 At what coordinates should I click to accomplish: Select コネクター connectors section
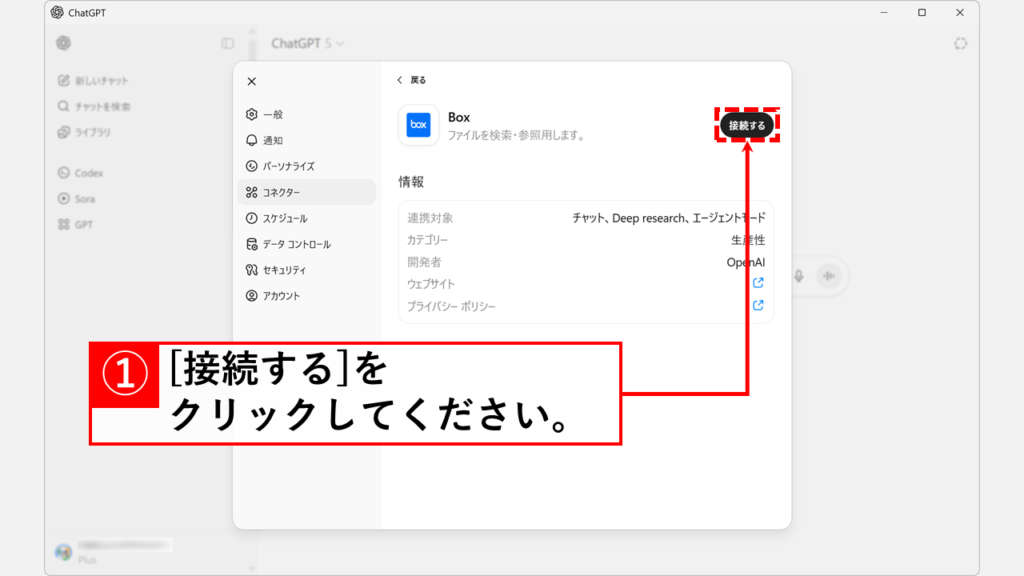[306, 192]
